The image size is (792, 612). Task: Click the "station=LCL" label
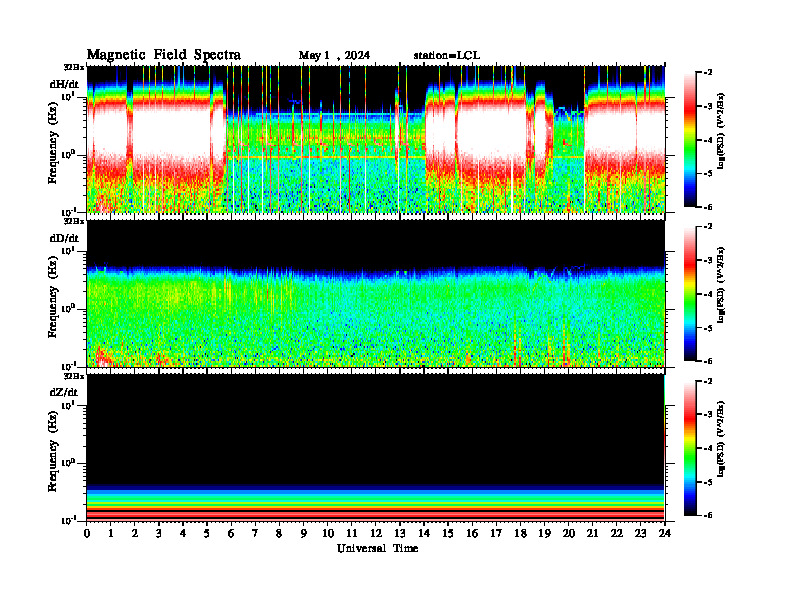pos(447,55)
